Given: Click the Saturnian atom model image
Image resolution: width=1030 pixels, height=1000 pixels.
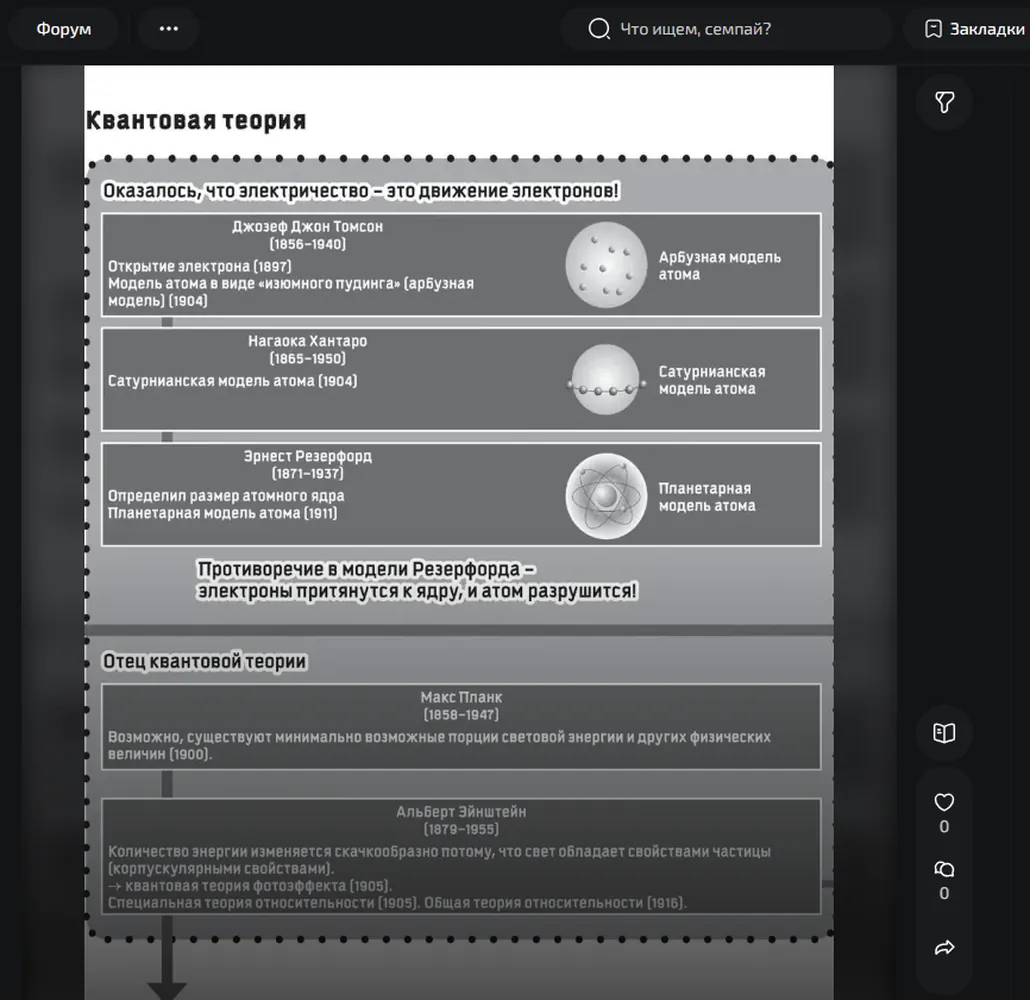Looking at the screenshot, I should [x=604, y=380].
